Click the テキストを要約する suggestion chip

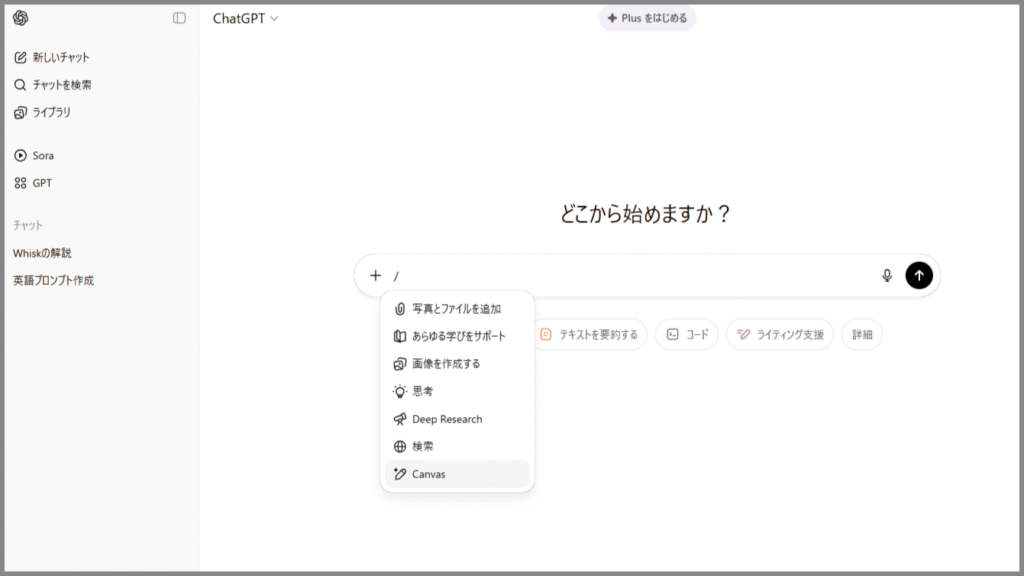[589, 335]
